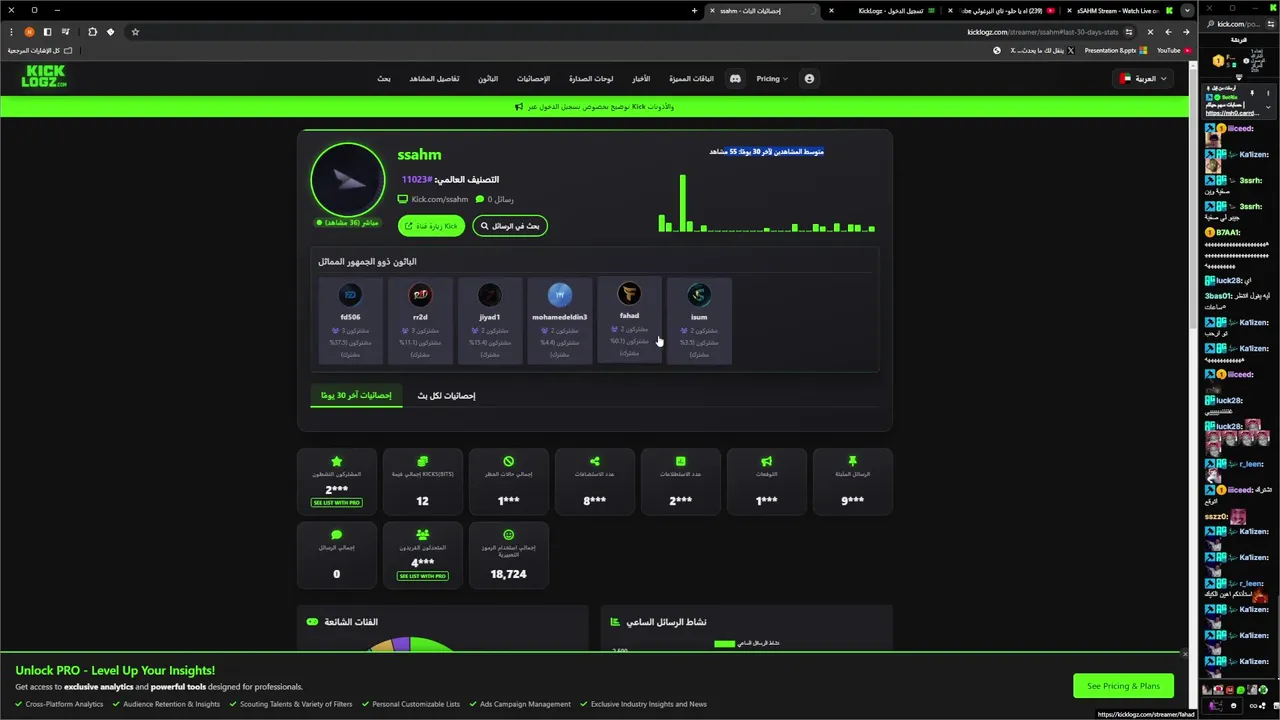The height and width of the screenshot is (720, 1280).
Task: Click SEE LIST WITH PRO under subscribers
Action: click(336, 502)
